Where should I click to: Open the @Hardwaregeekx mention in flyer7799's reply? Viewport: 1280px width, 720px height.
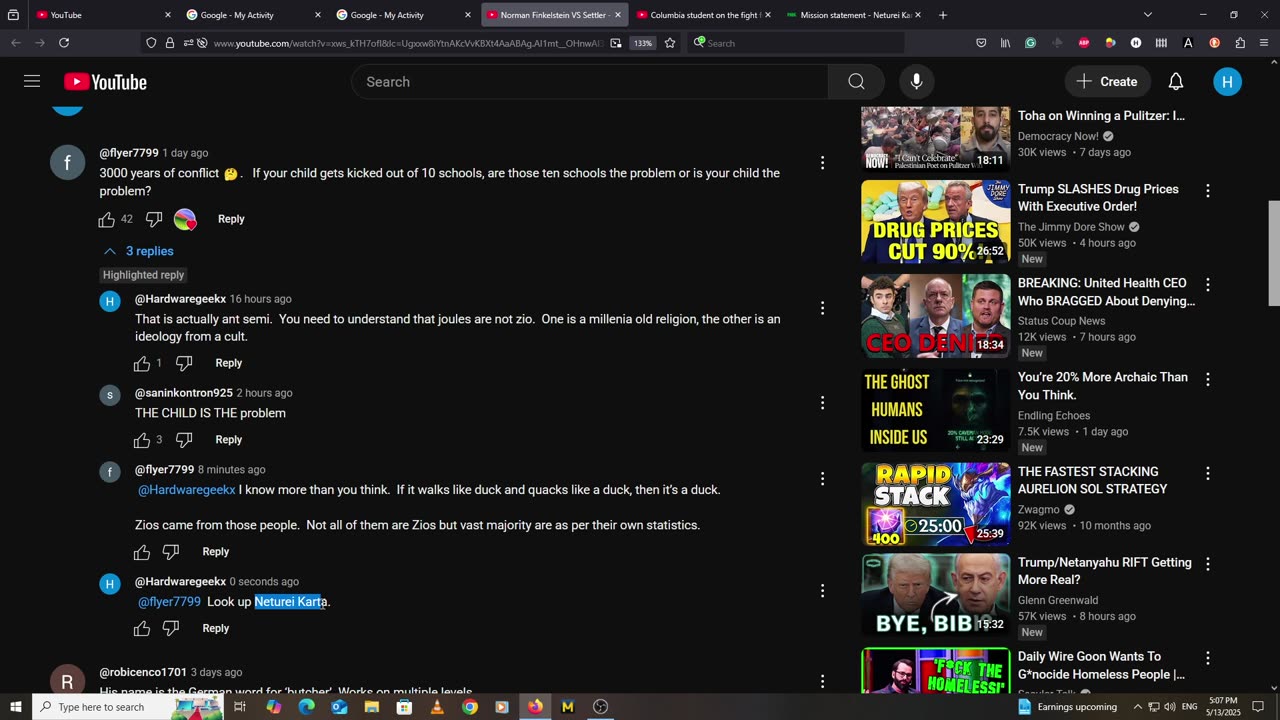pos(186,490)
